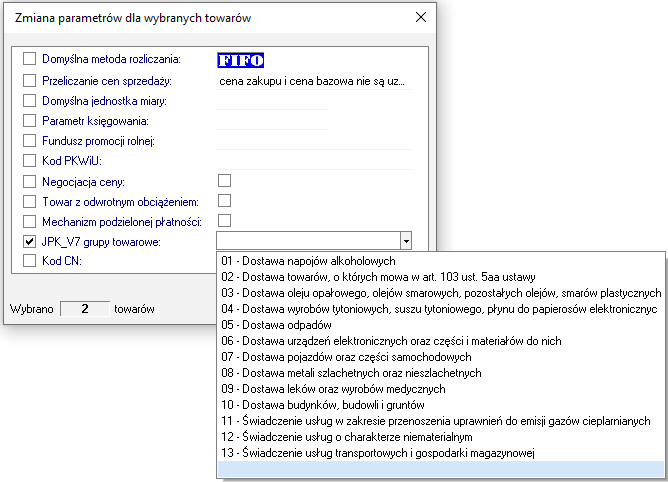668x482 pixels.
Task: Click the Parametr księgowania value field
Action: [x=271, y=121]
